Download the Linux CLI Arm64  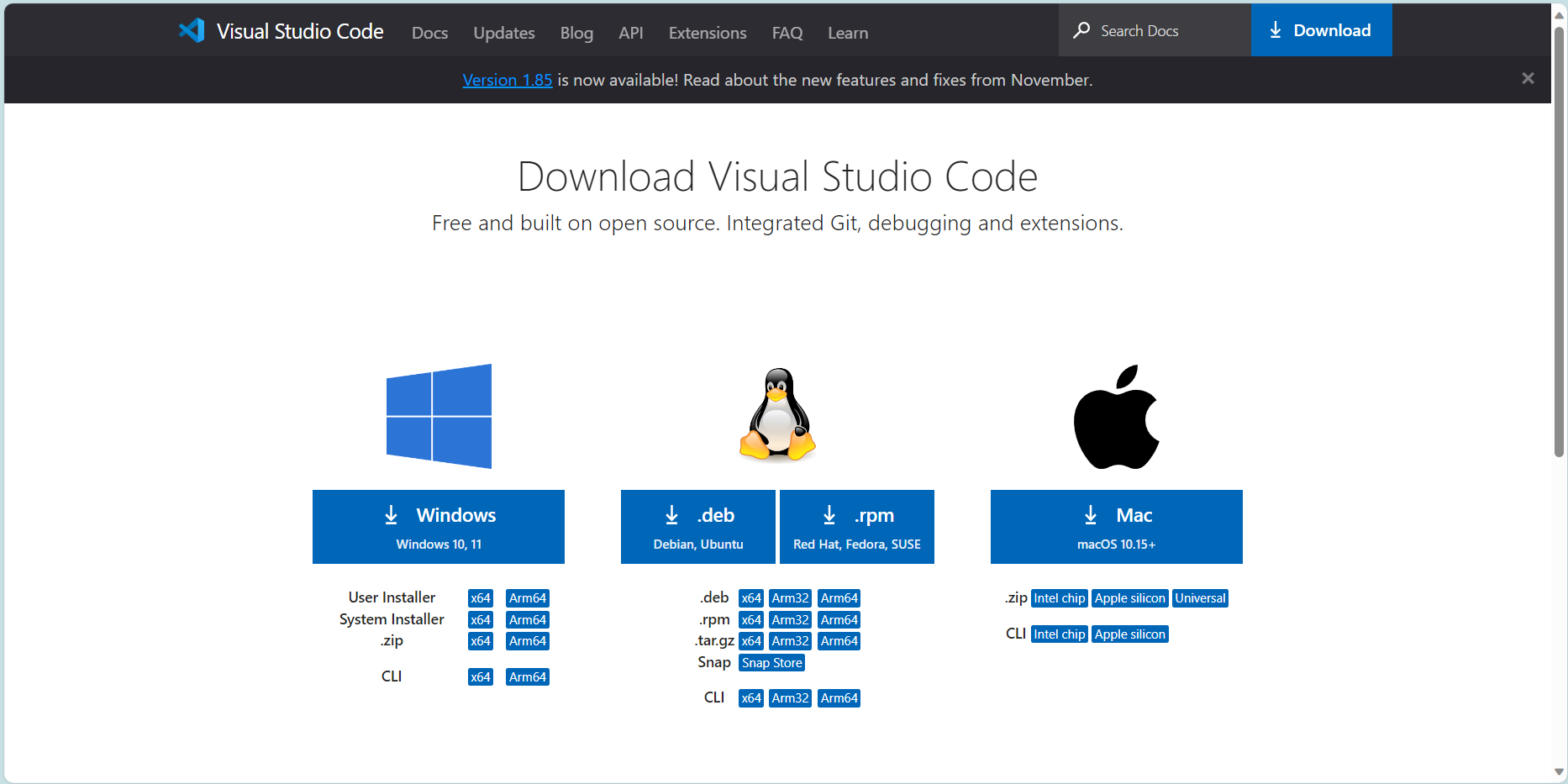(839, 698)
